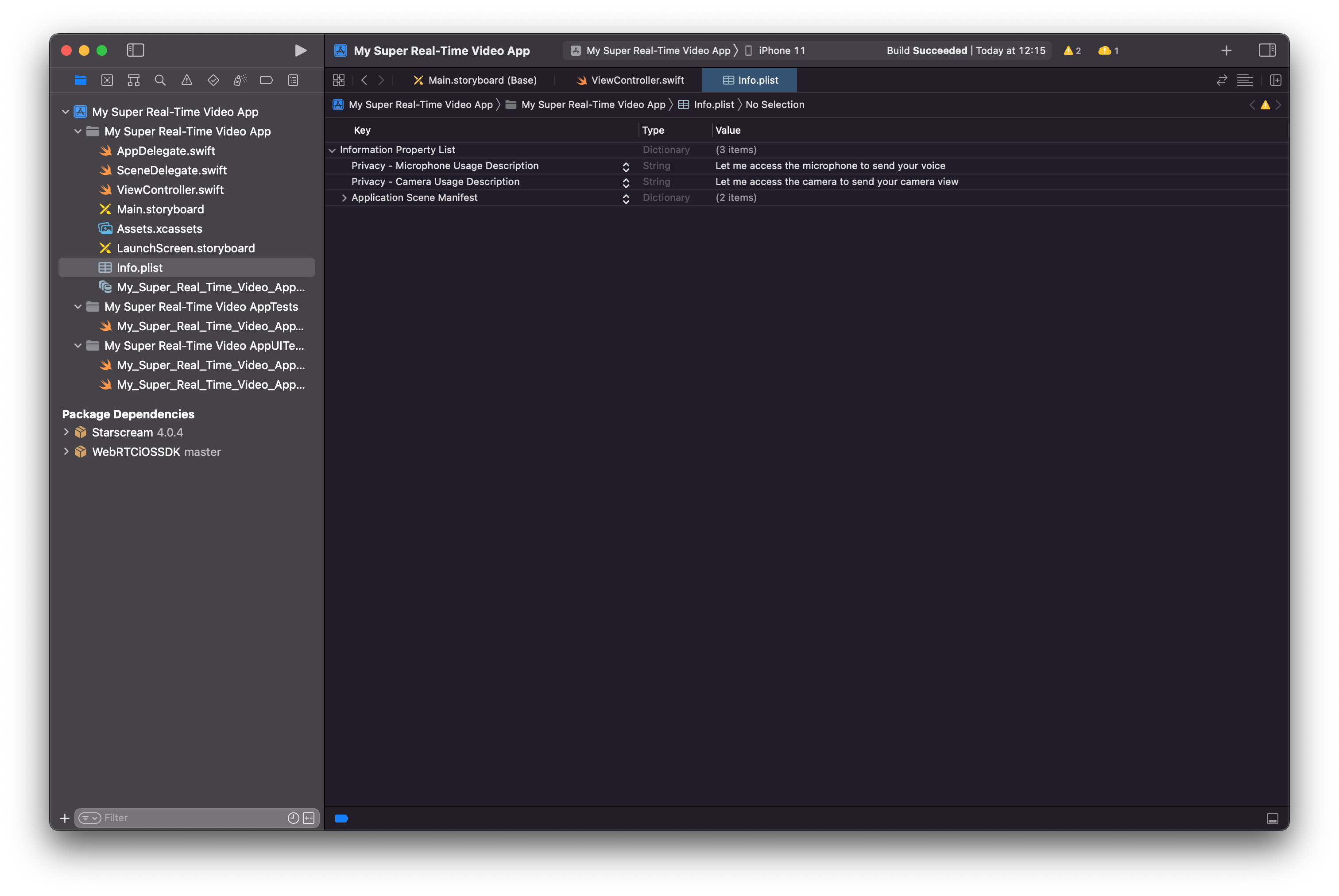Viewport: 1339px width, 896px height.
Task: Select the Info.plist tab
Action: [750, 81]
